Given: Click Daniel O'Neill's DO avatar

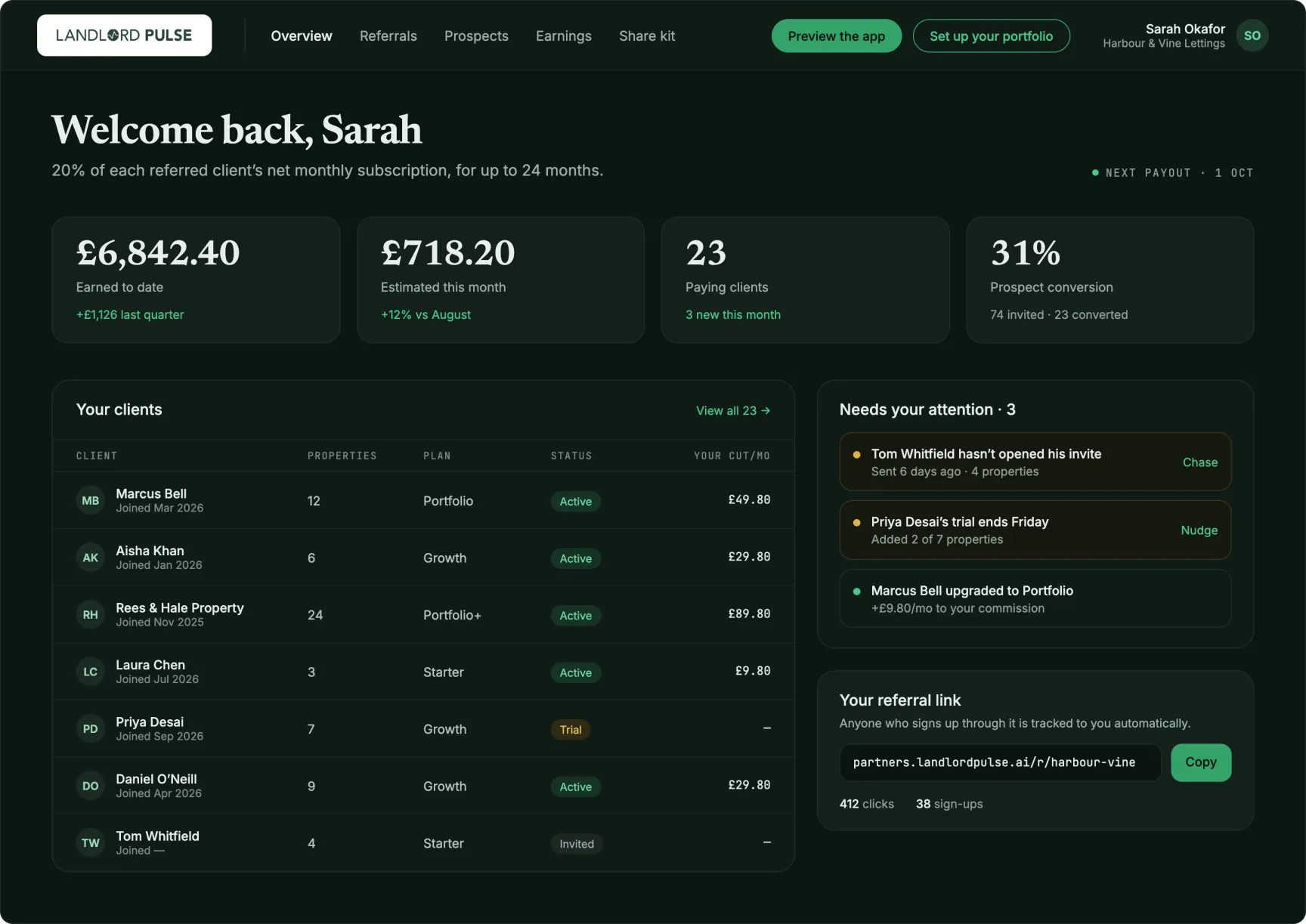Looking at the screenshot, I should 91,786.
